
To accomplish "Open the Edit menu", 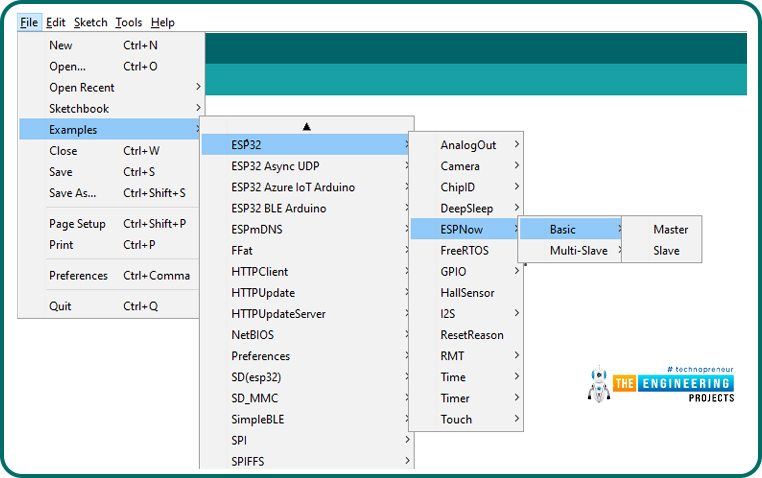I will pos(55,22).
